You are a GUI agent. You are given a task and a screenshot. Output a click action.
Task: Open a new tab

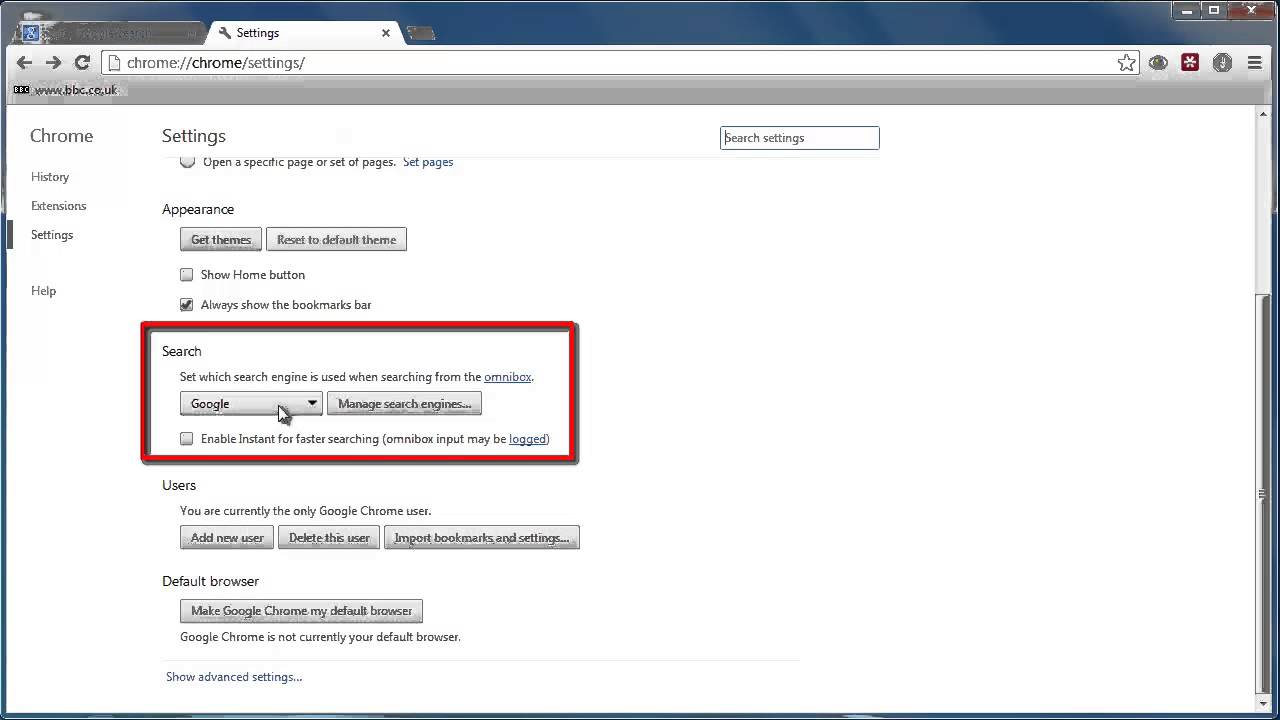(421, 33)
